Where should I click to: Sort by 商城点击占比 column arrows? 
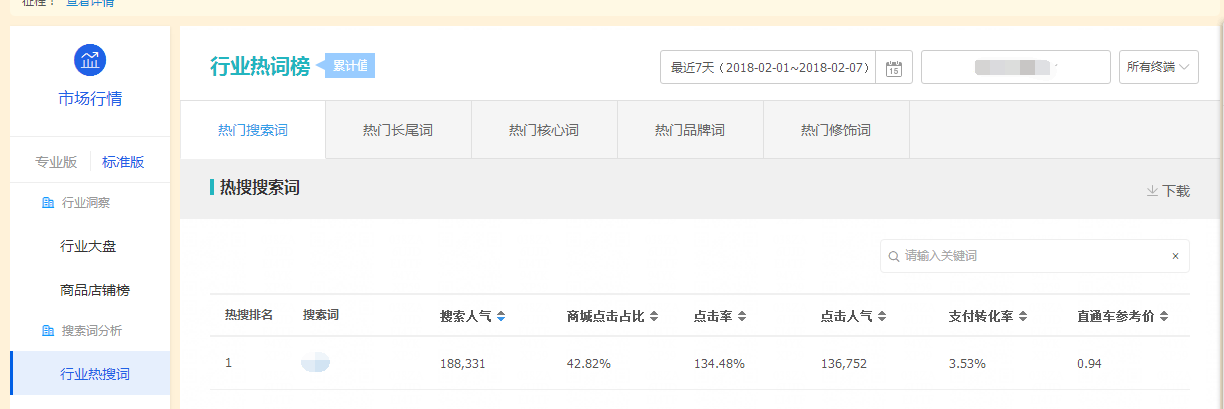point(654,317)
